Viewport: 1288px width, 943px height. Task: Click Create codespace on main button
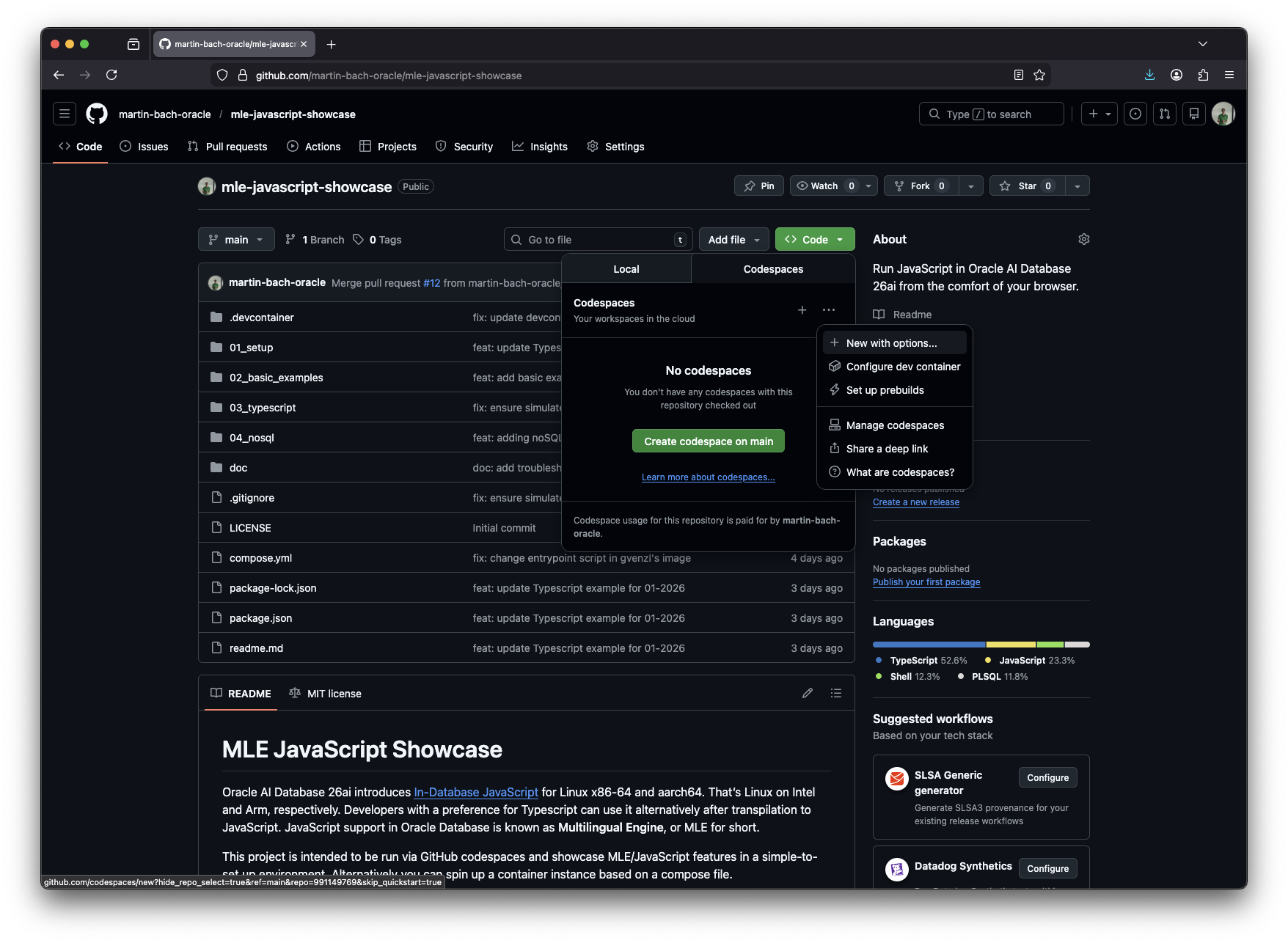[708, 441]
